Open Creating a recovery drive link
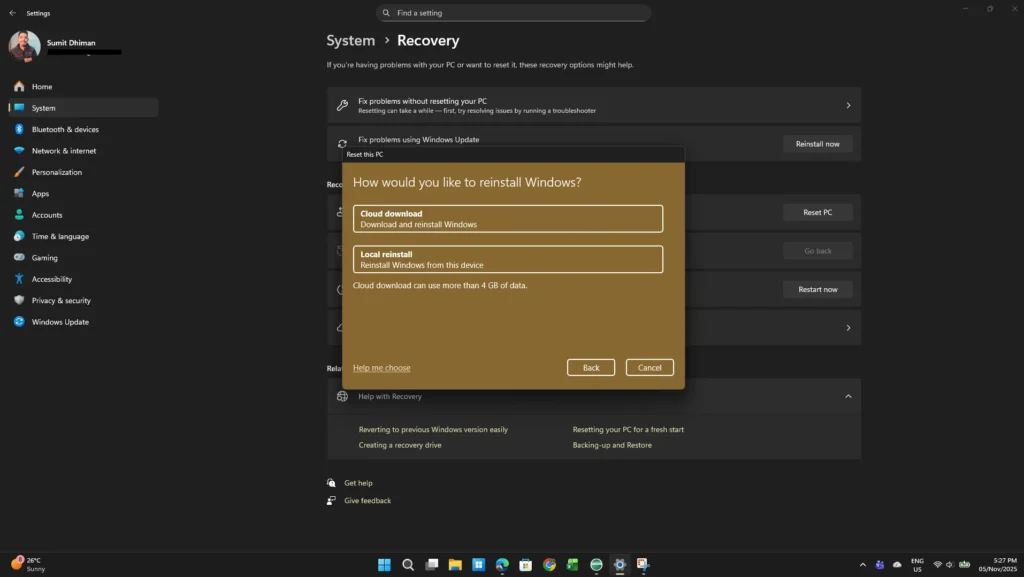Viewport: 1024px width, 577px height. click(x=400, y=445)
